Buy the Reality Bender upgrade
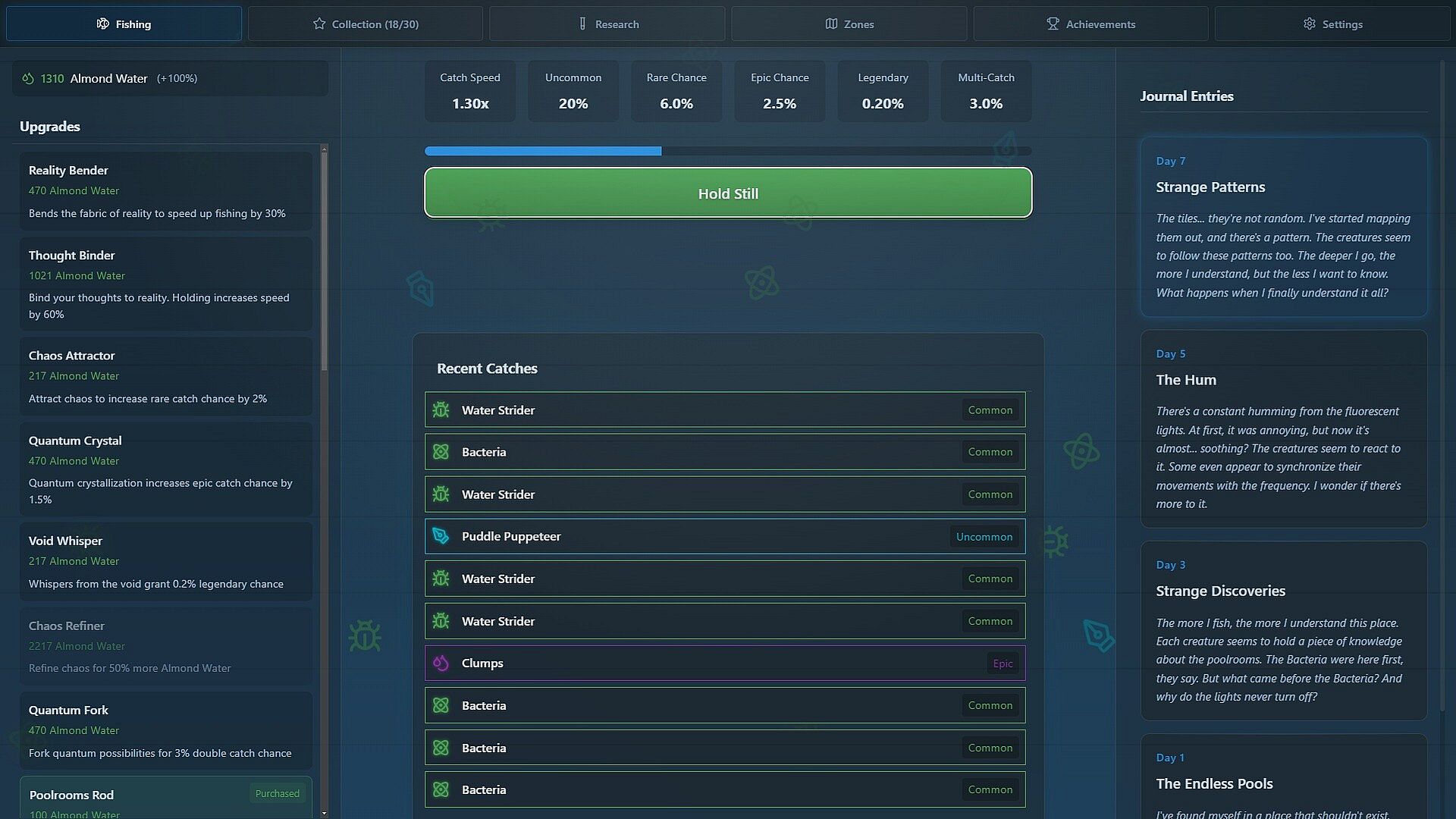This screenshot has height=819, width=1456. [x=166, y=191]
